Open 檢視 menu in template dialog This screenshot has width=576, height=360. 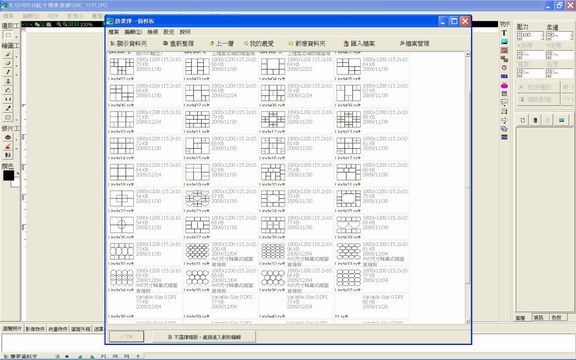pyautogui.click(x=152, y=32)
